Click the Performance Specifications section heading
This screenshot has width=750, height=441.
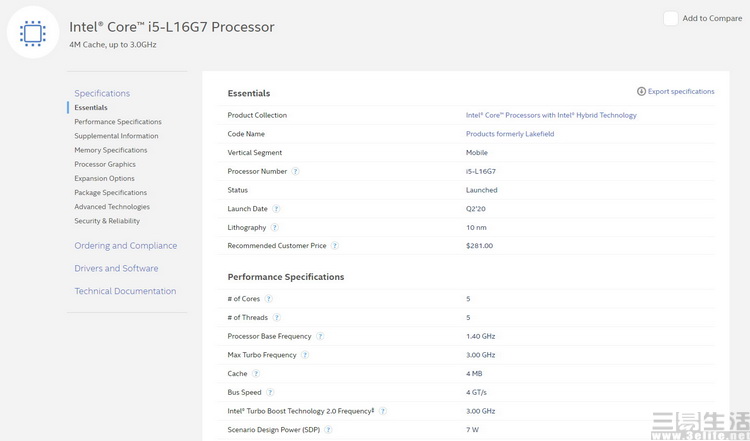[x=286, y=277]
